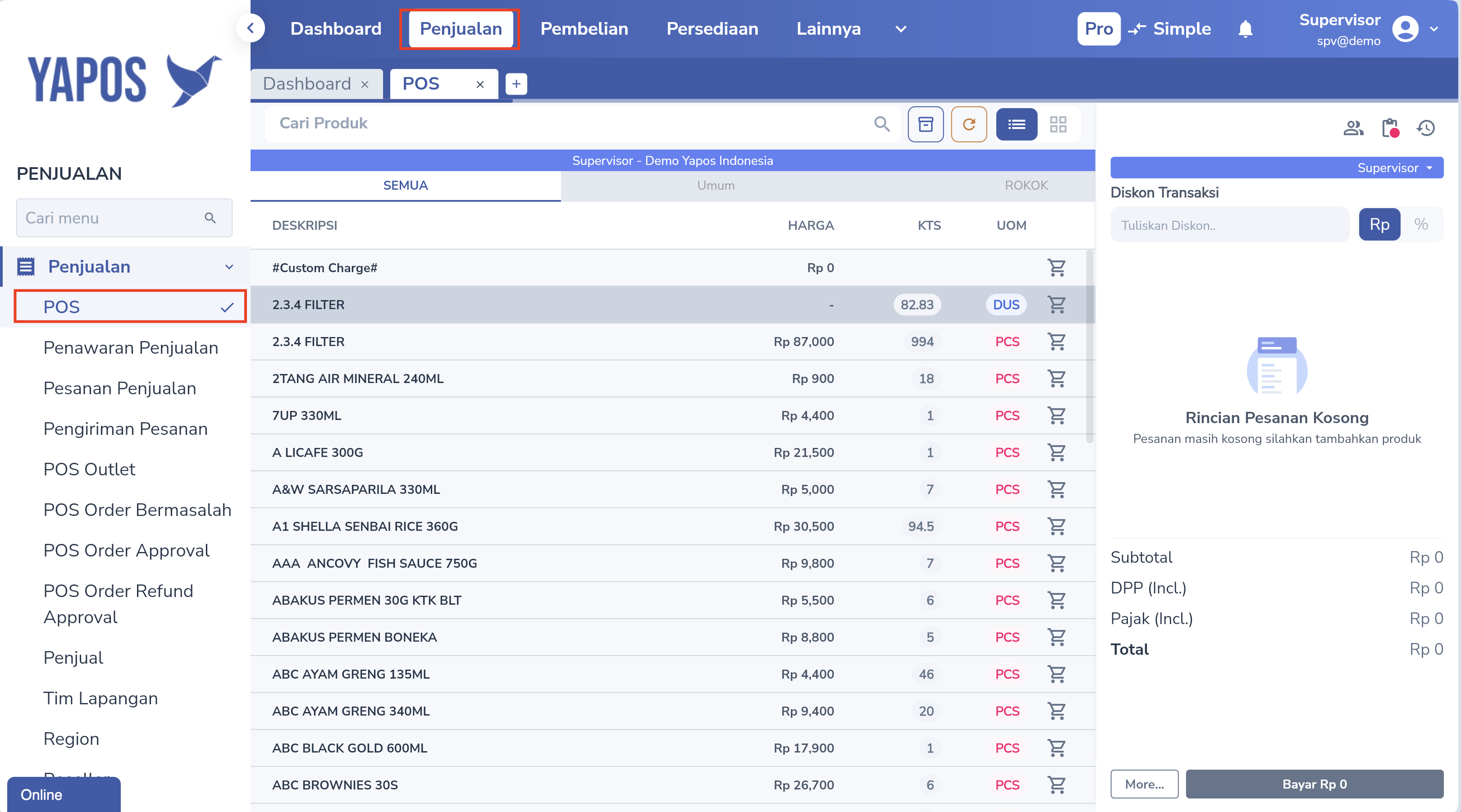Focus the Tuliskan Diskon input
The image size is (1461, 812).
(x=1230, y=225)
